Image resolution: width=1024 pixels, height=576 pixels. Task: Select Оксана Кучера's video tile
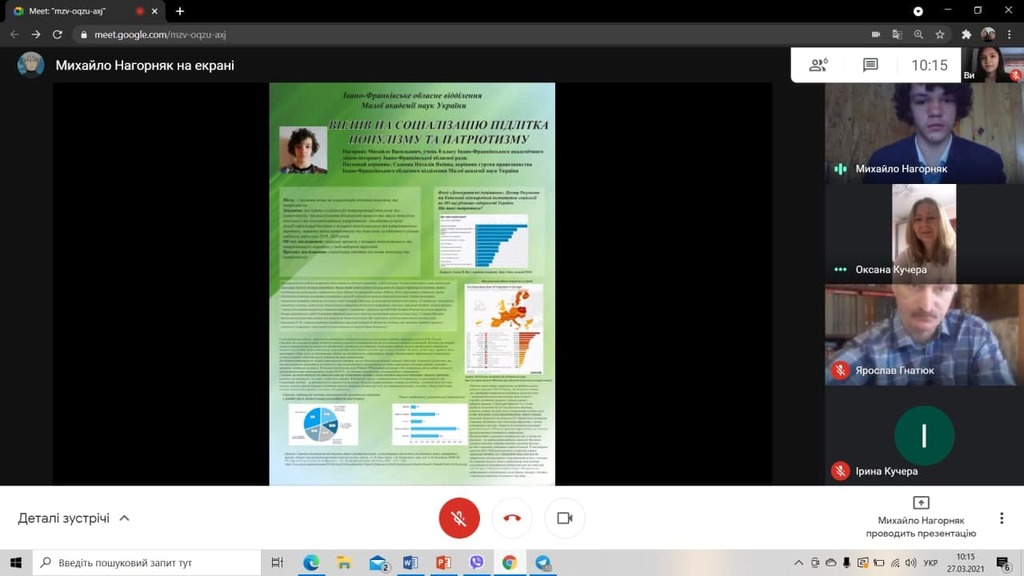pyautogui.click(x=924, y=233)
